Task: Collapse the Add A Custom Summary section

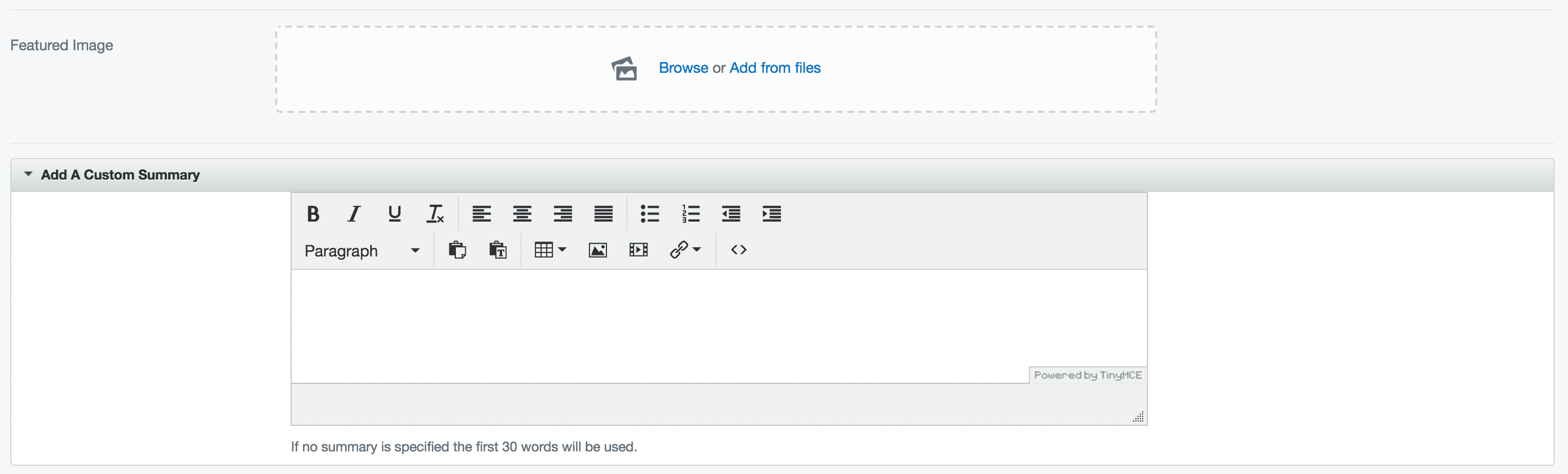Action: [28, 174]
